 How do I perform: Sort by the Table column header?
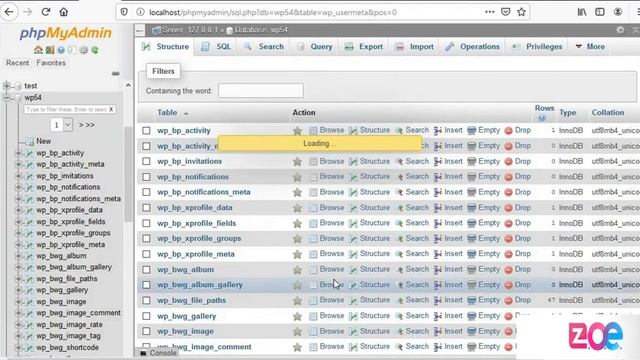[167, 113]
